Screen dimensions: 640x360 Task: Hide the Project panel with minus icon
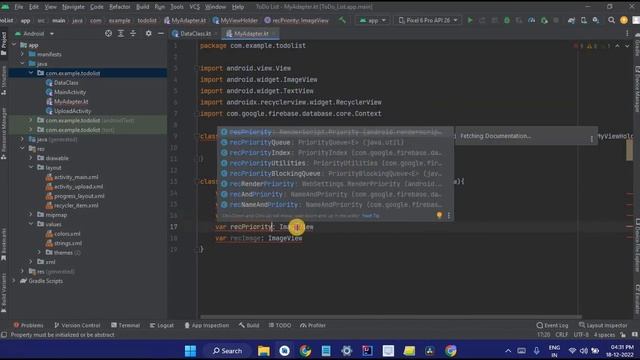pos(161,33)
